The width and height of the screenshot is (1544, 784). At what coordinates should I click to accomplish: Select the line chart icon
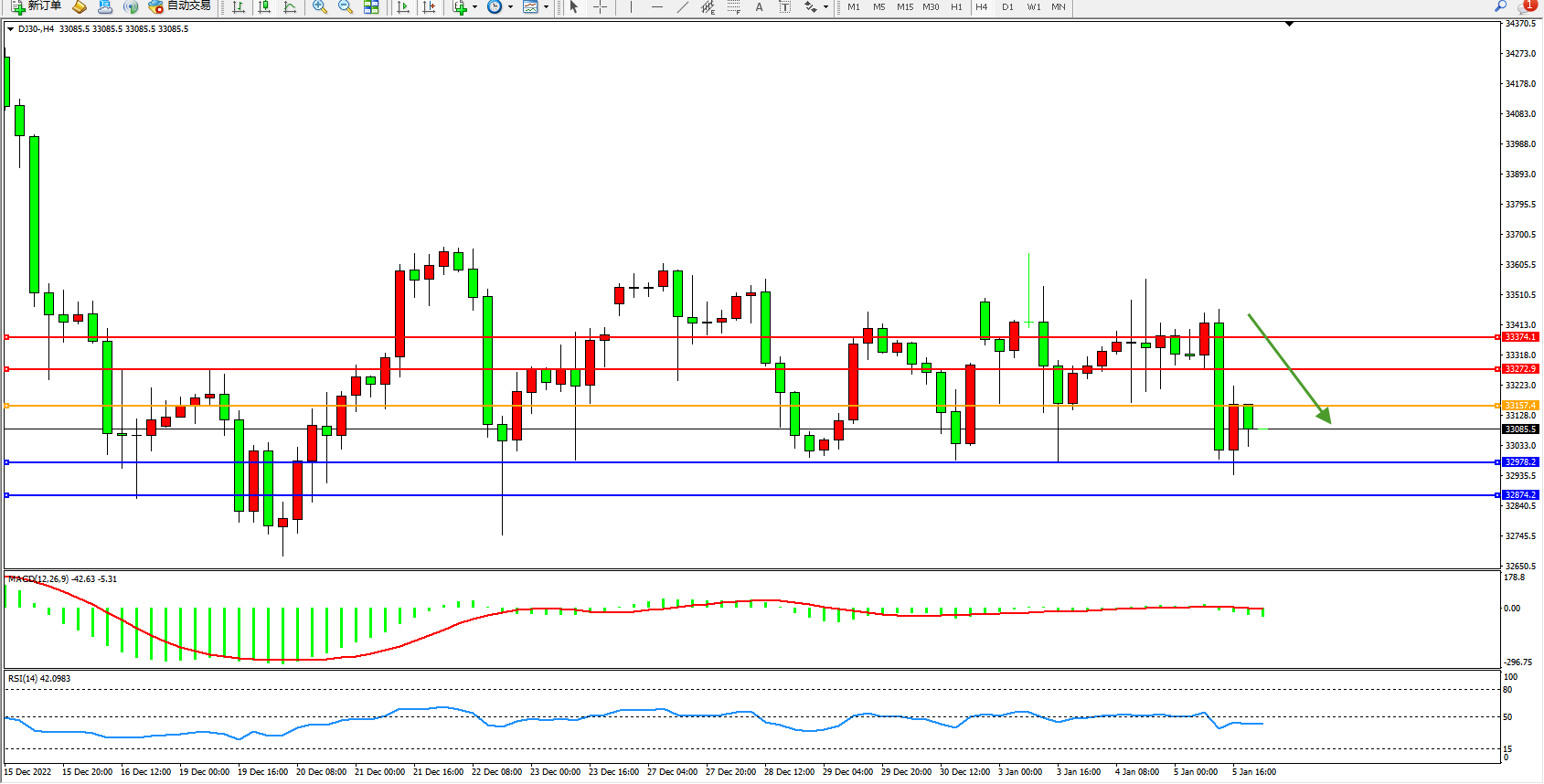click(x=290, y=7)
